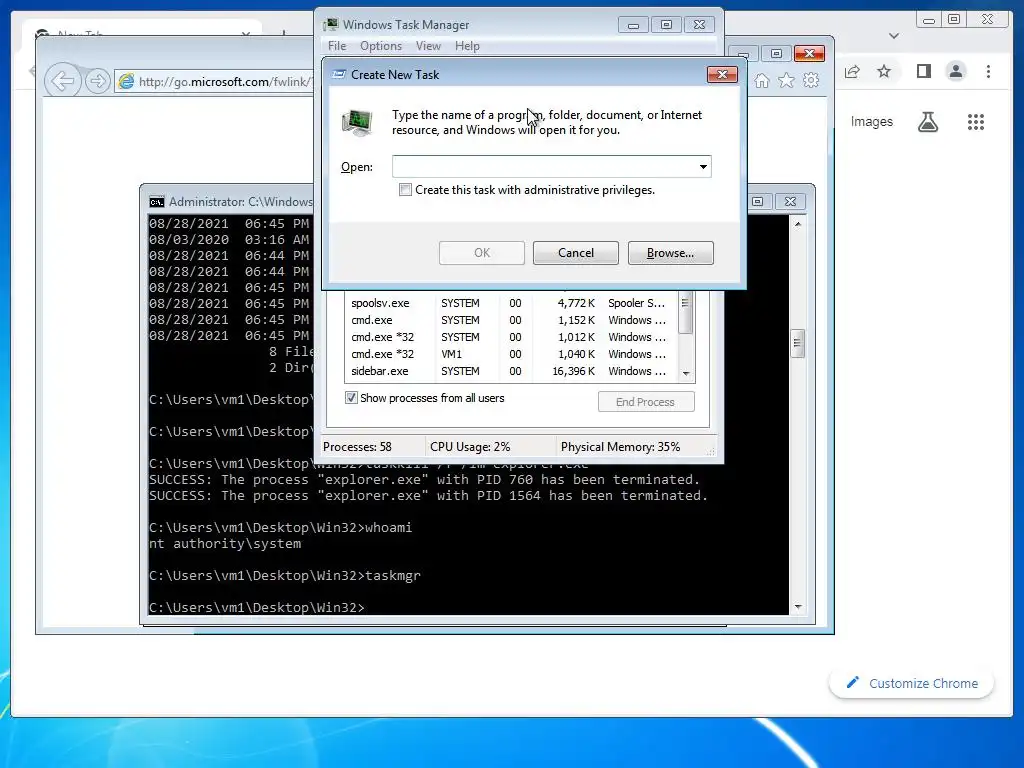Click Command Prompt title bar icon
This screenshot has height=768, width=1024.
[x=157, y=202]
